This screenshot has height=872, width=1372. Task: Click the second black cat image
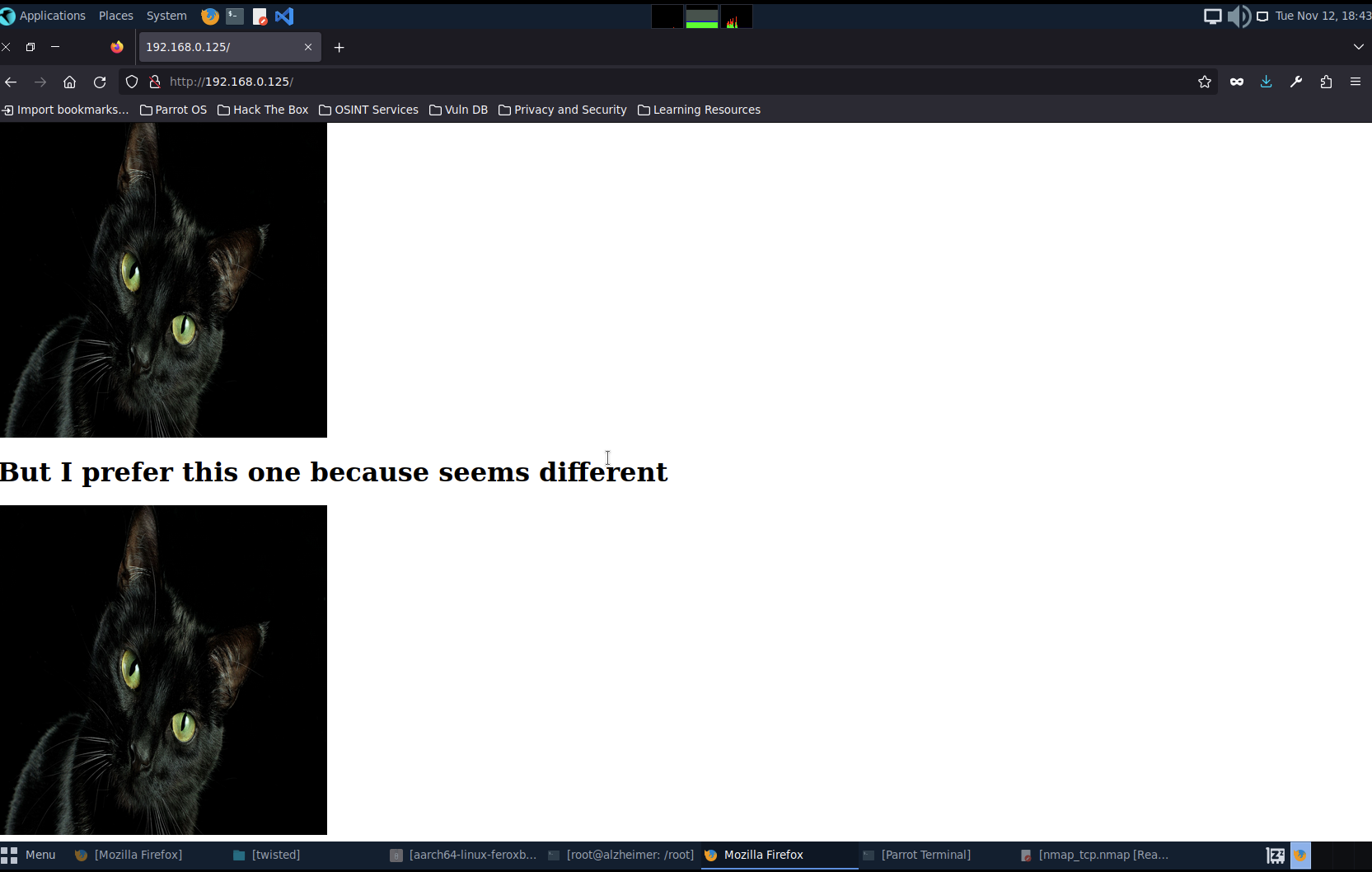coord(163,669)
